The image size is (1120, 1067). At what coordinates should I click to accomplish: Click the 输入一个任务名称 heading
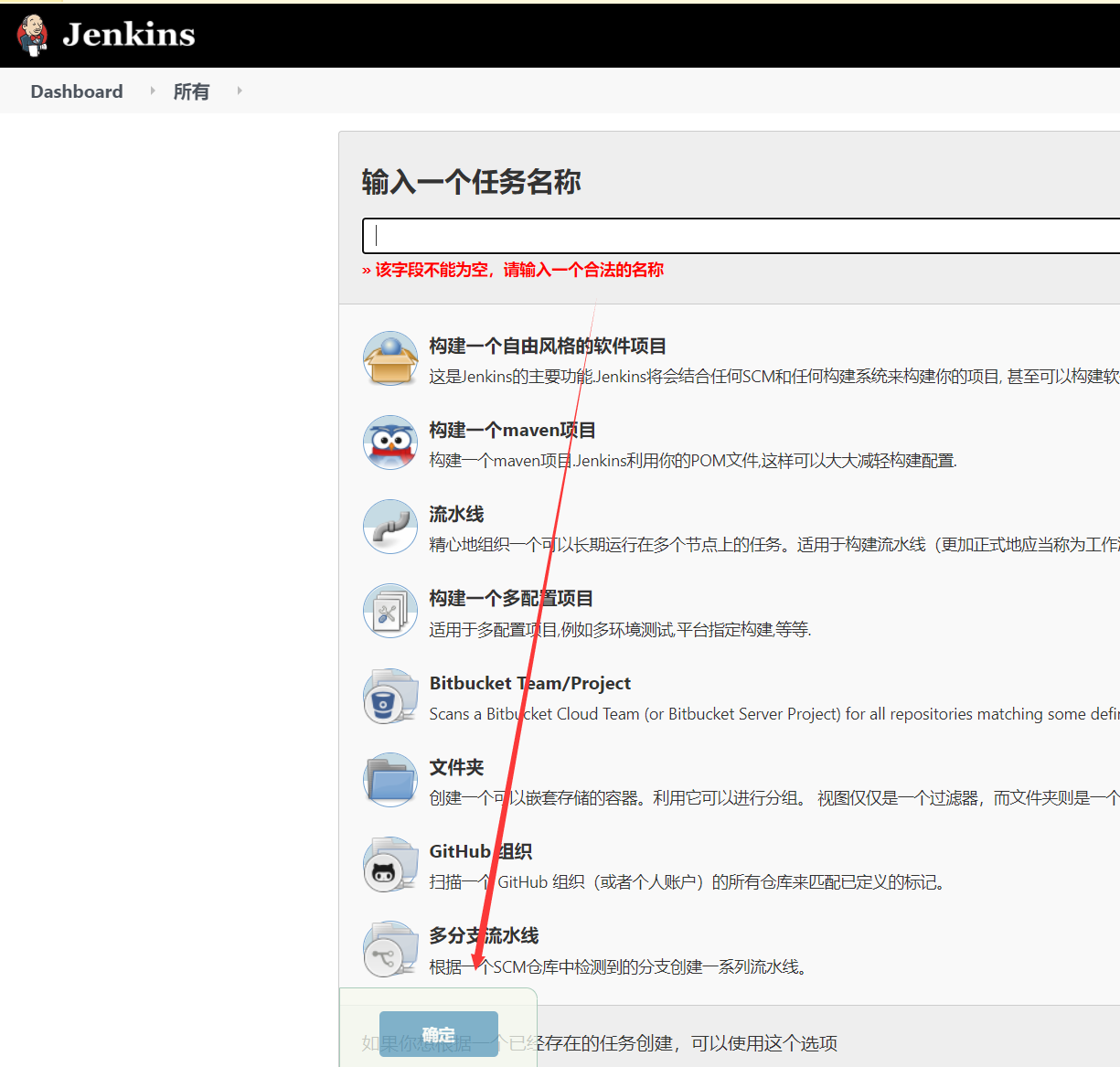[x=472, y=182]
